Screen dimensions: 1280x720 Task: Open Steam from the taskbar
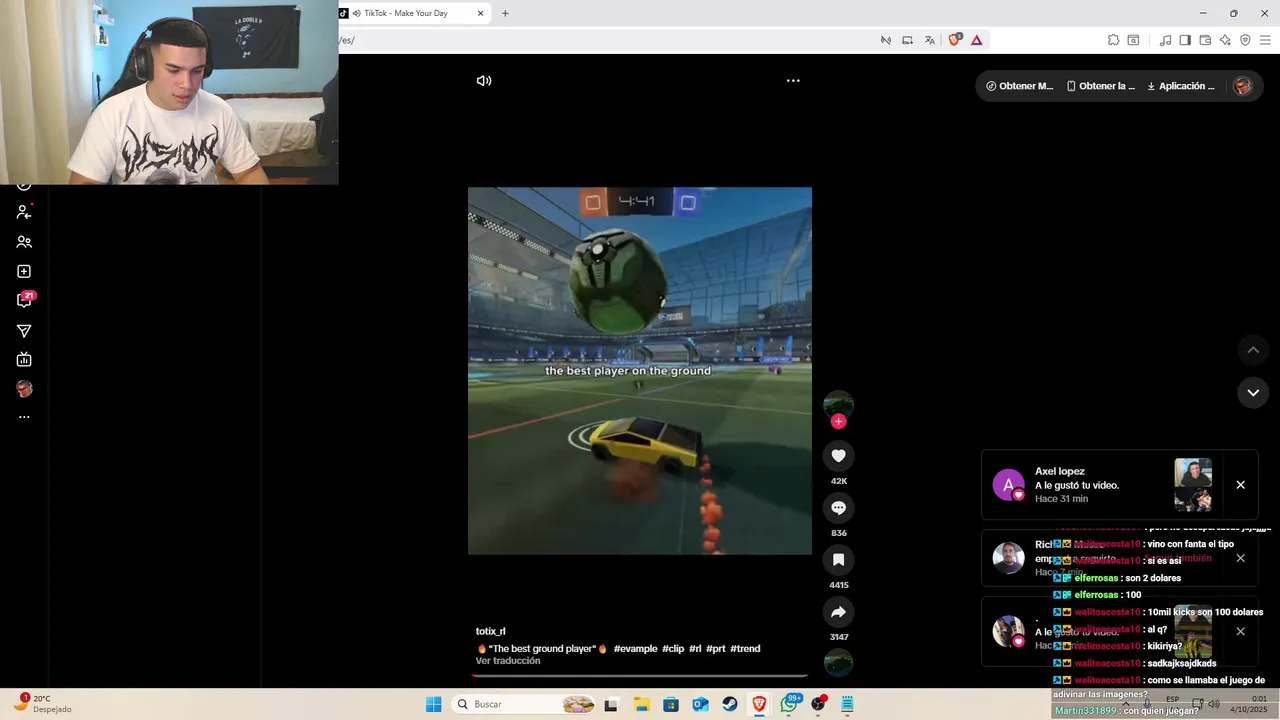pos(730,704)
